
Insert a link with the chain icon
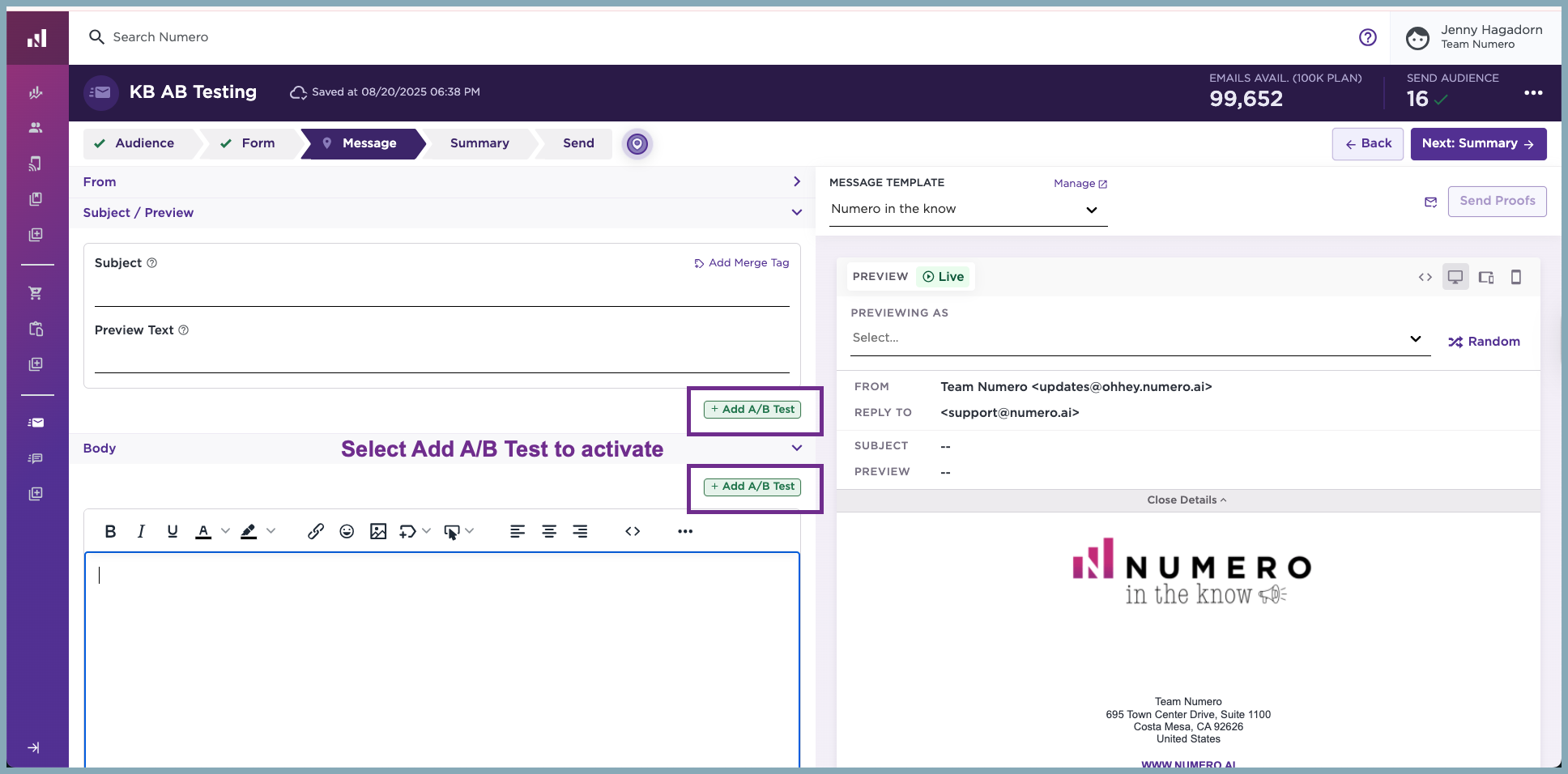(x=316, y=531)
